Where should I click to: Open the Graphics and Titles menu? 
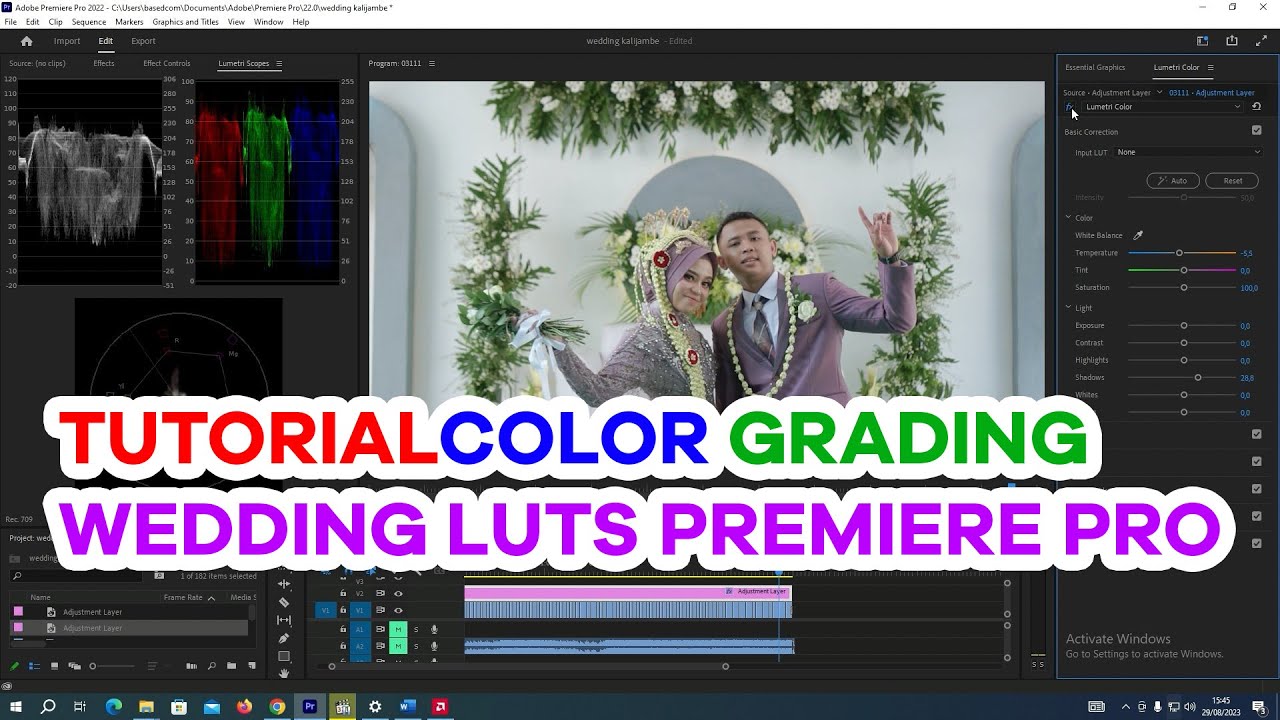click(185, 22)
